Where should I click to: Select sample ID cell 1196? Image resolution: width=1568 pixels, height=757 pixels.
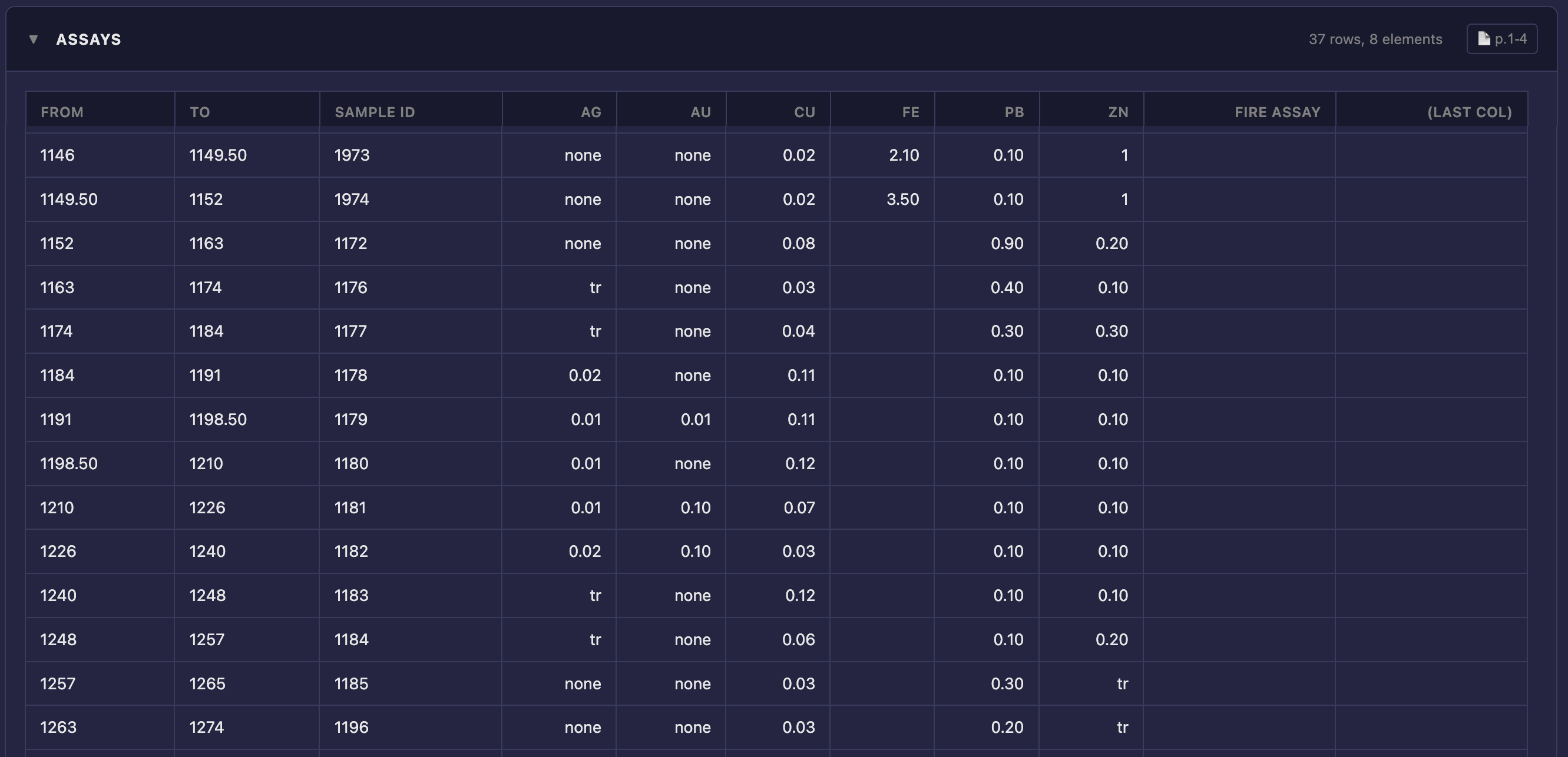click(351, 727)
